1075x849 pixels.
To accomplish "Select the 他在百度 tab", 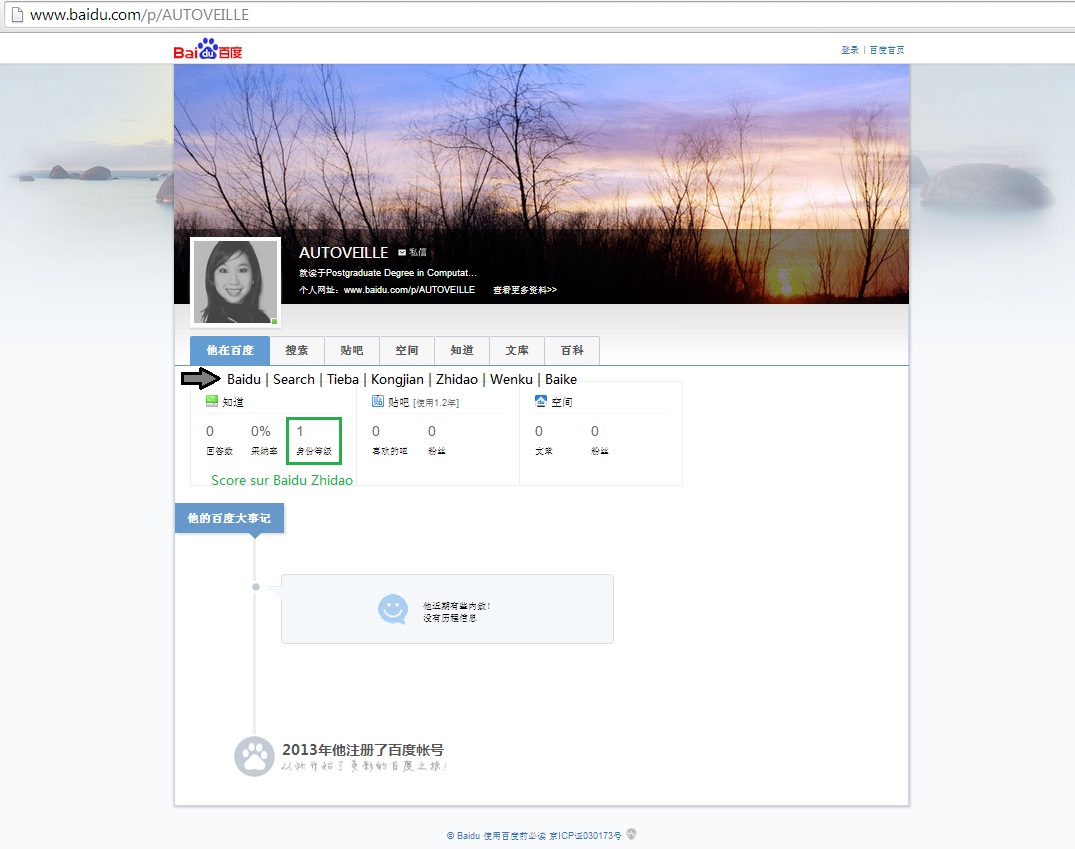I will (230, 351).
